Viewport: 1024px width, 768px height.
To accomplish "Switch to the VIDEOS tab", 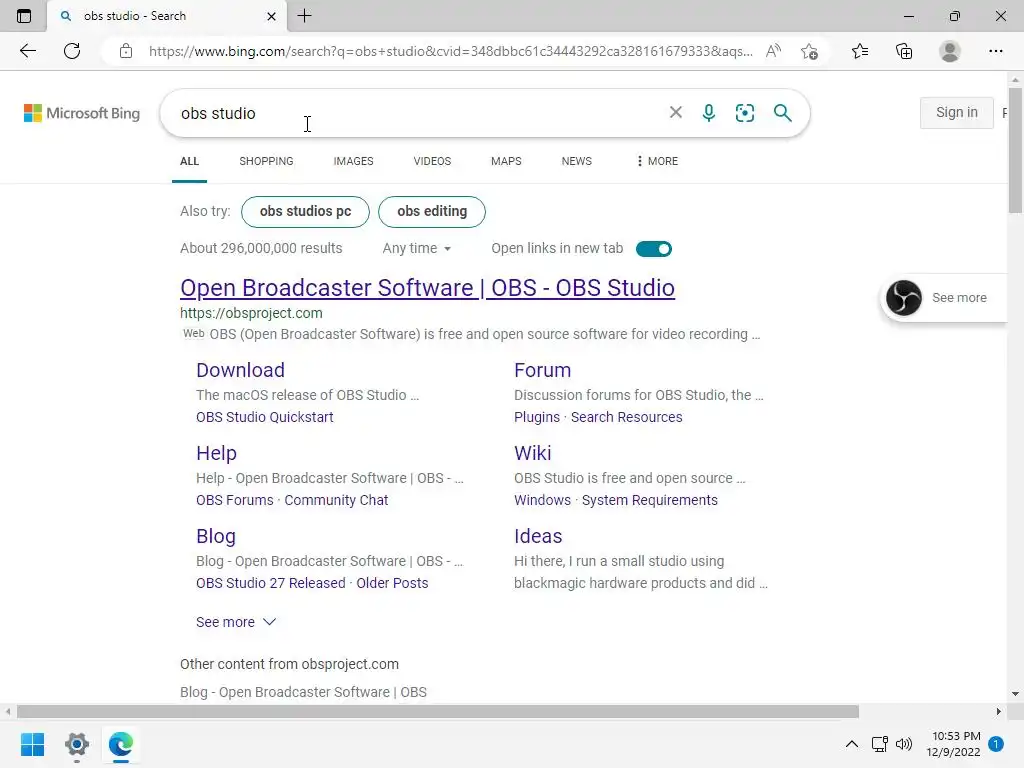I will tap(432, 161).
